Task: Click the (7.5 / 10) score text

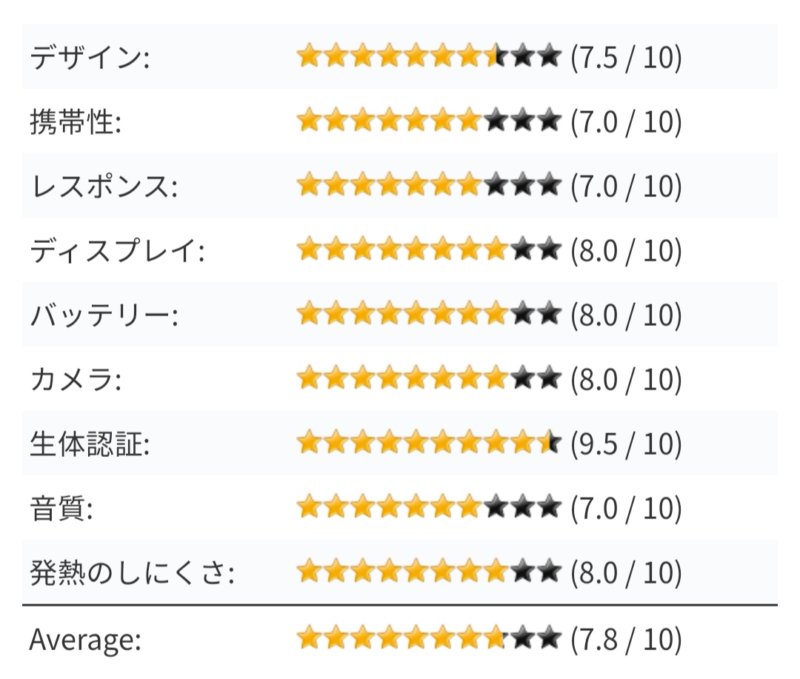Action: pyautogui.click(x=626, y=57)
